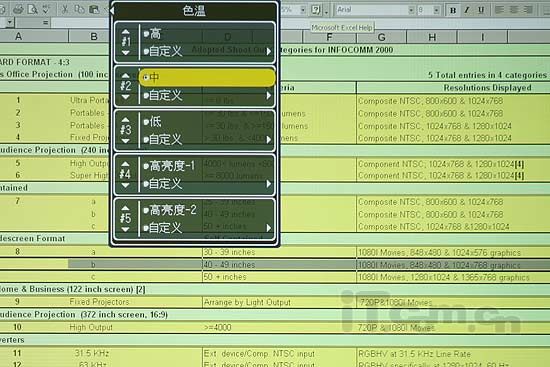The height and width of the screenshot is (367, 550).
Task: Toggle Italic formatting button
Action: [467, 10]
